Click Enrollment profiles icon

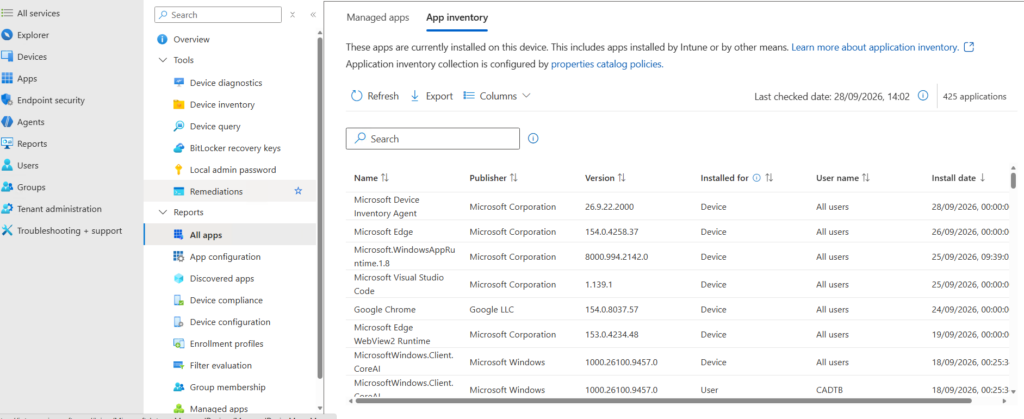(x=178, y=344)
